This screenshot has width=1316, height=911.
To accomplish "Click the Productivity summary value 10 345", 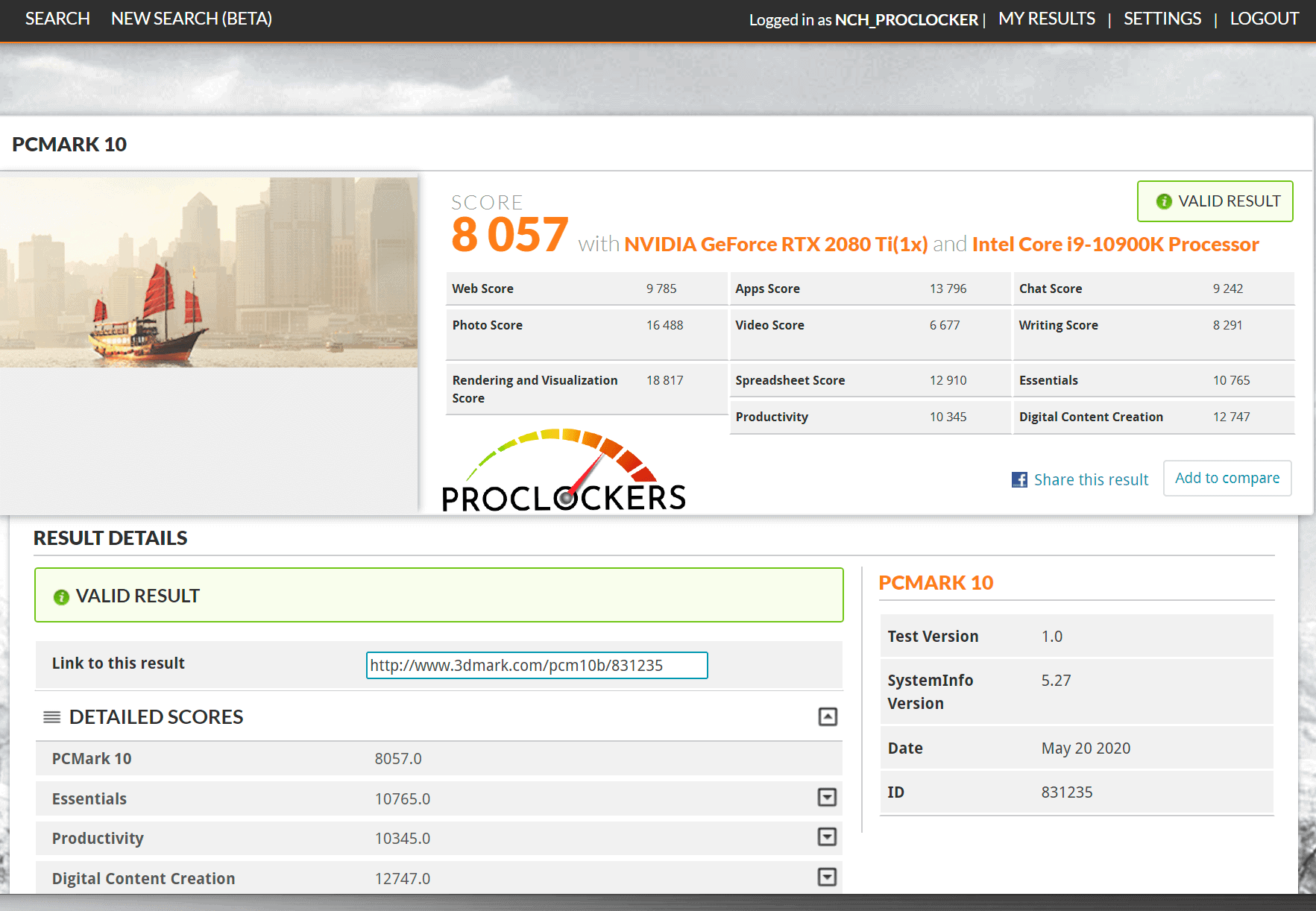I will 948,417.
